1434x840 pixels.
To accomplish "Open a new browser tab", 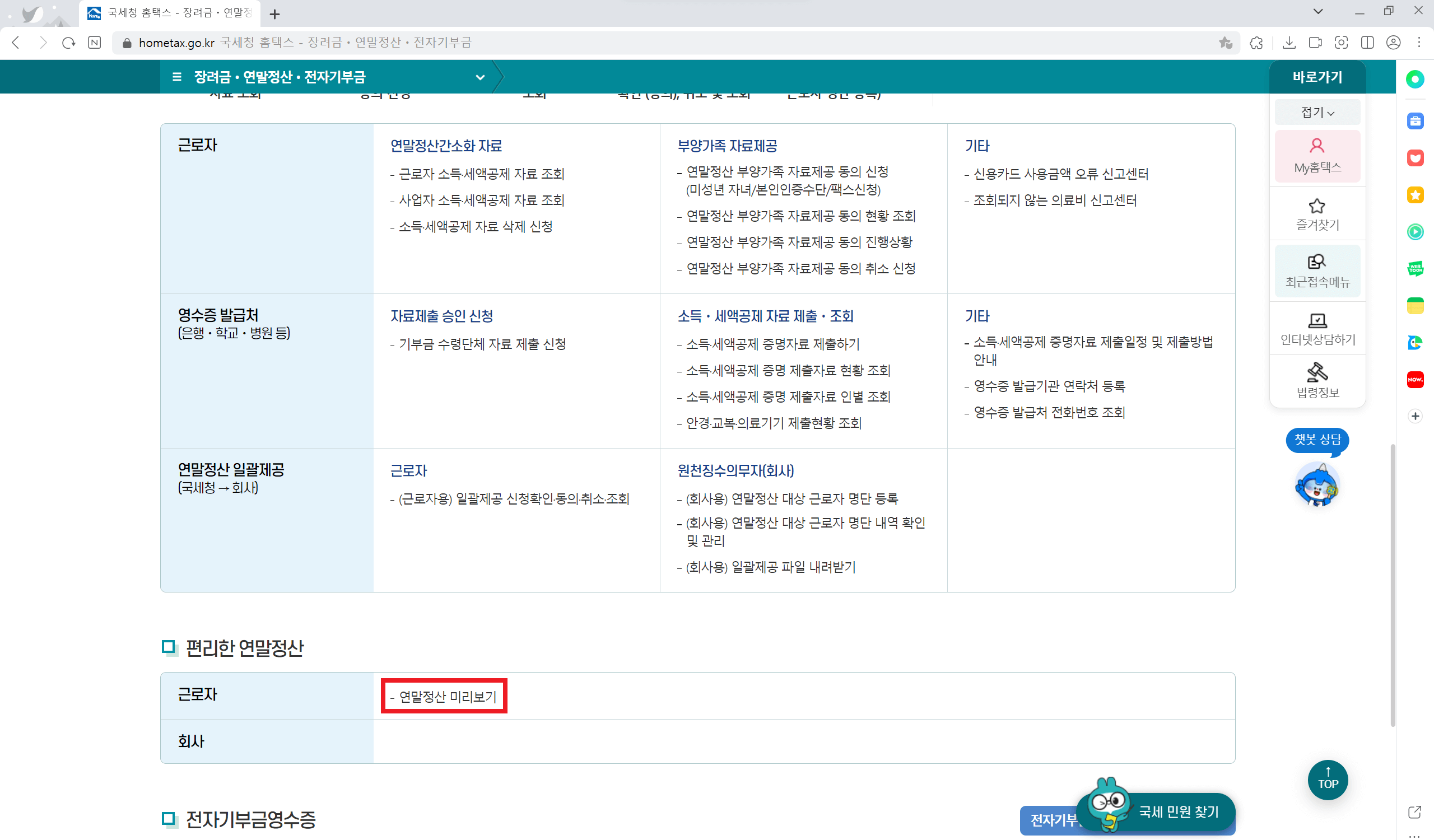I will (275, 14).
